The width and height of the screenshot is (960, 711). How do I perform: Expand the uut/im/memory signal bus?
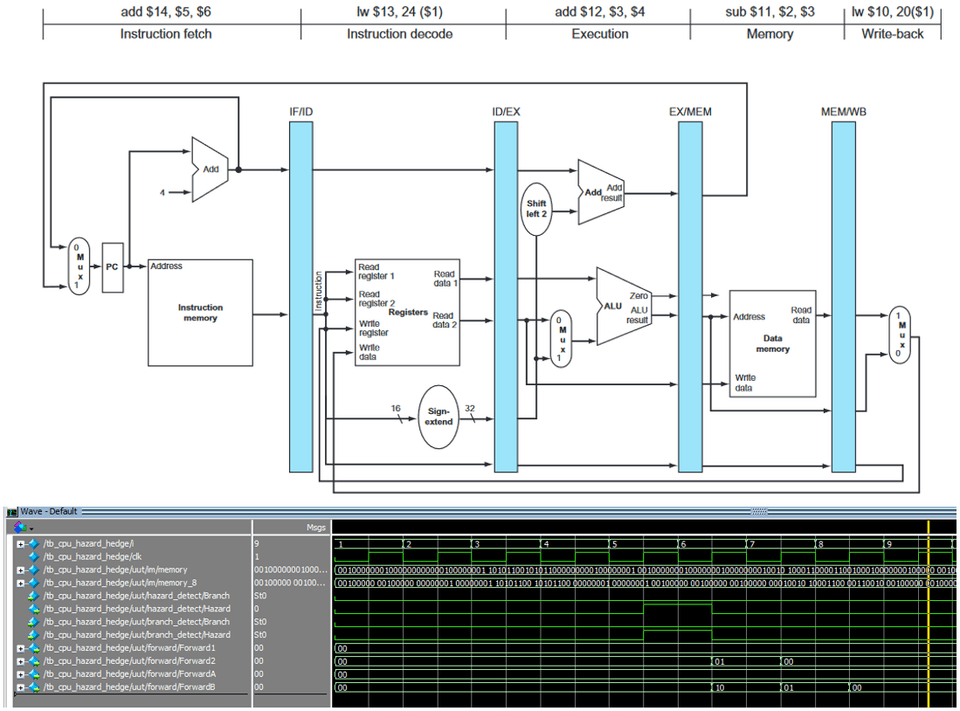(x=21, y=570)
